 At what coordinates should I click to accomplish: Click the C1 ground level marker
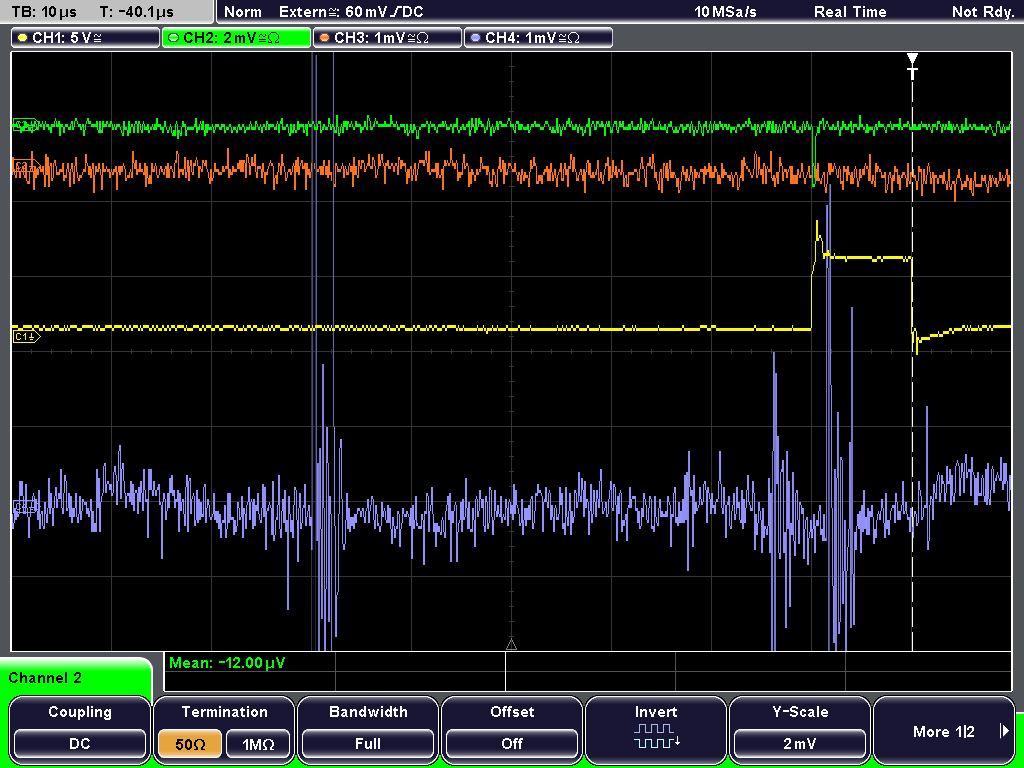click(26, 336)
